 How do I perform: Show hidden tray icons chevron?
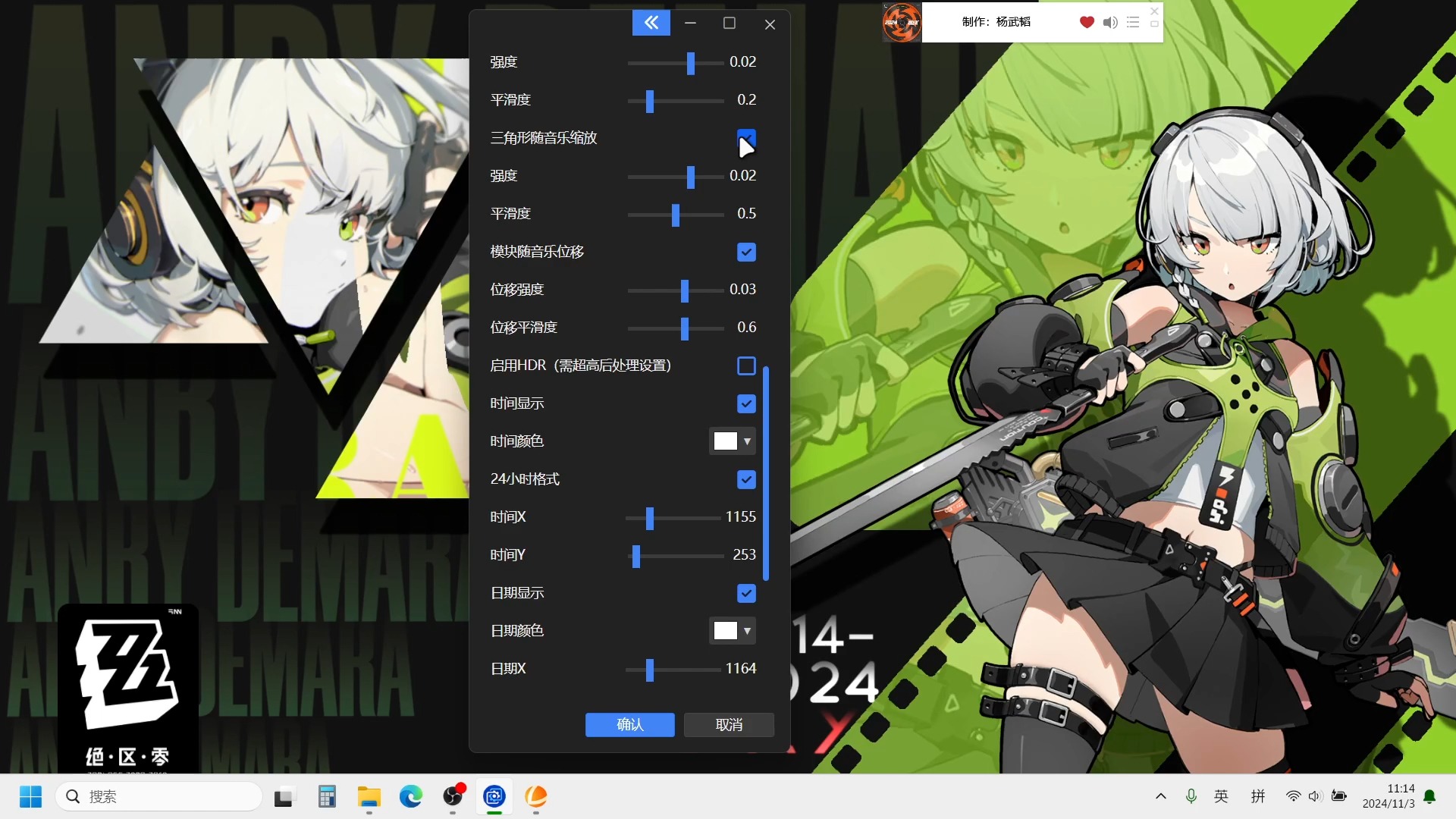point(1160,796)
